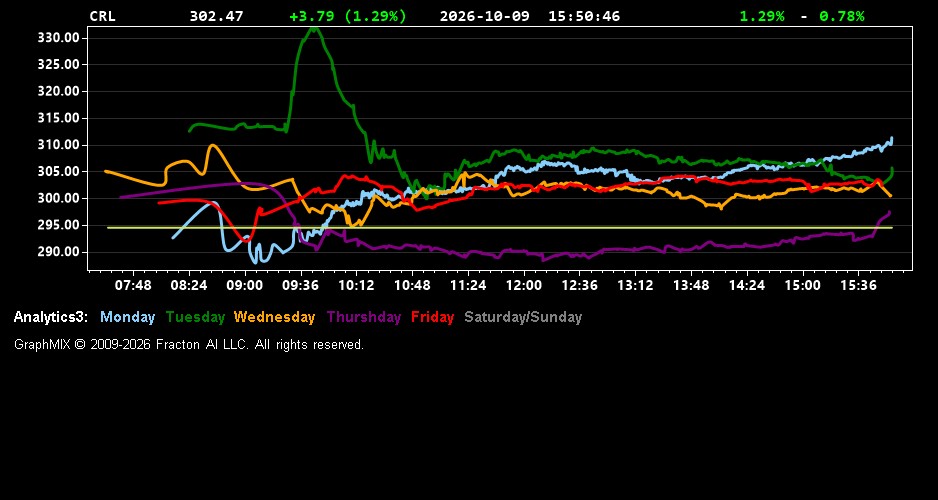Click the 0.78% range value at top right
938x500 pixels.
coord(842,17)
